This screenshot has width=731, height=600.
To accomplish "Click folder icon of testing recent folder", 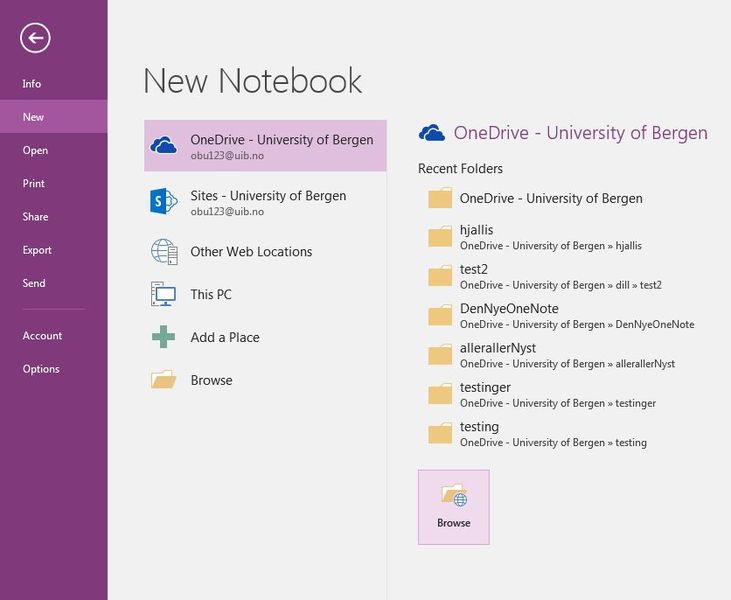I will coord(440,434).
